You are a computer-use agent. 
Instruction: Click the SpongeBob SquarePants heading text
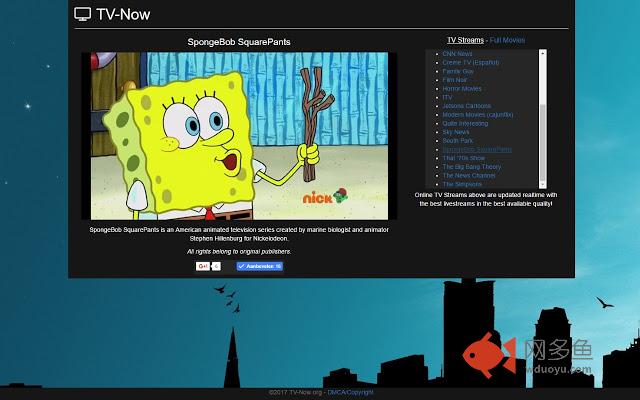[239, 42]
